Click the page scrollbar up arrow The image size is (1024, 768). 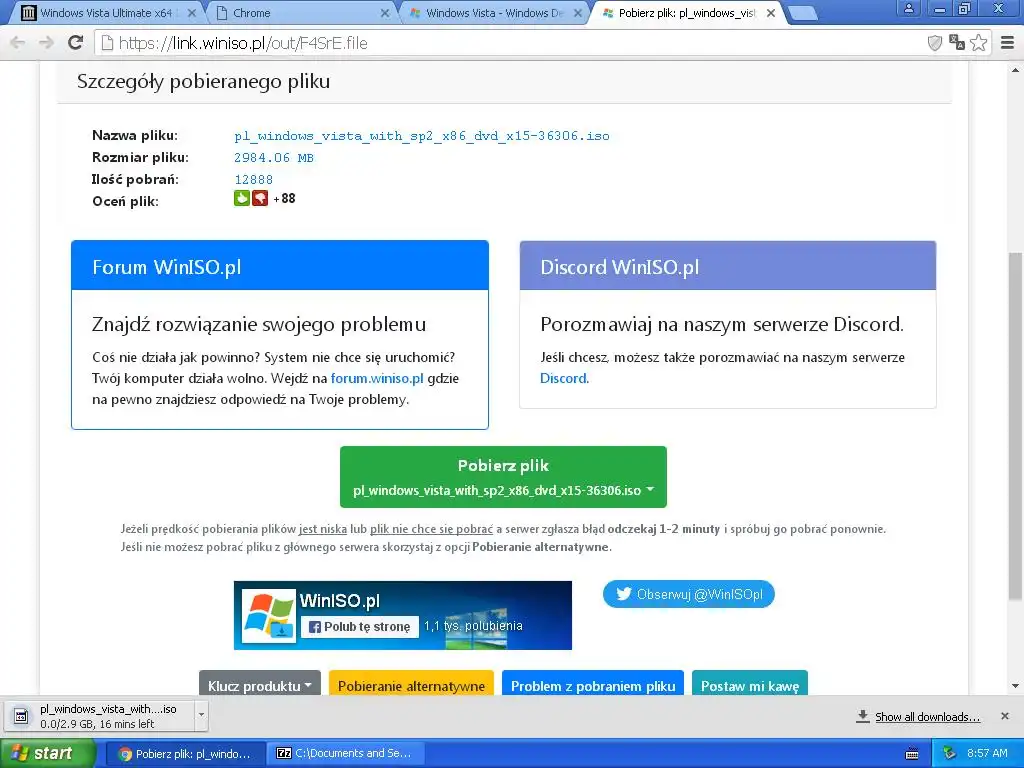coord(1016,70)
